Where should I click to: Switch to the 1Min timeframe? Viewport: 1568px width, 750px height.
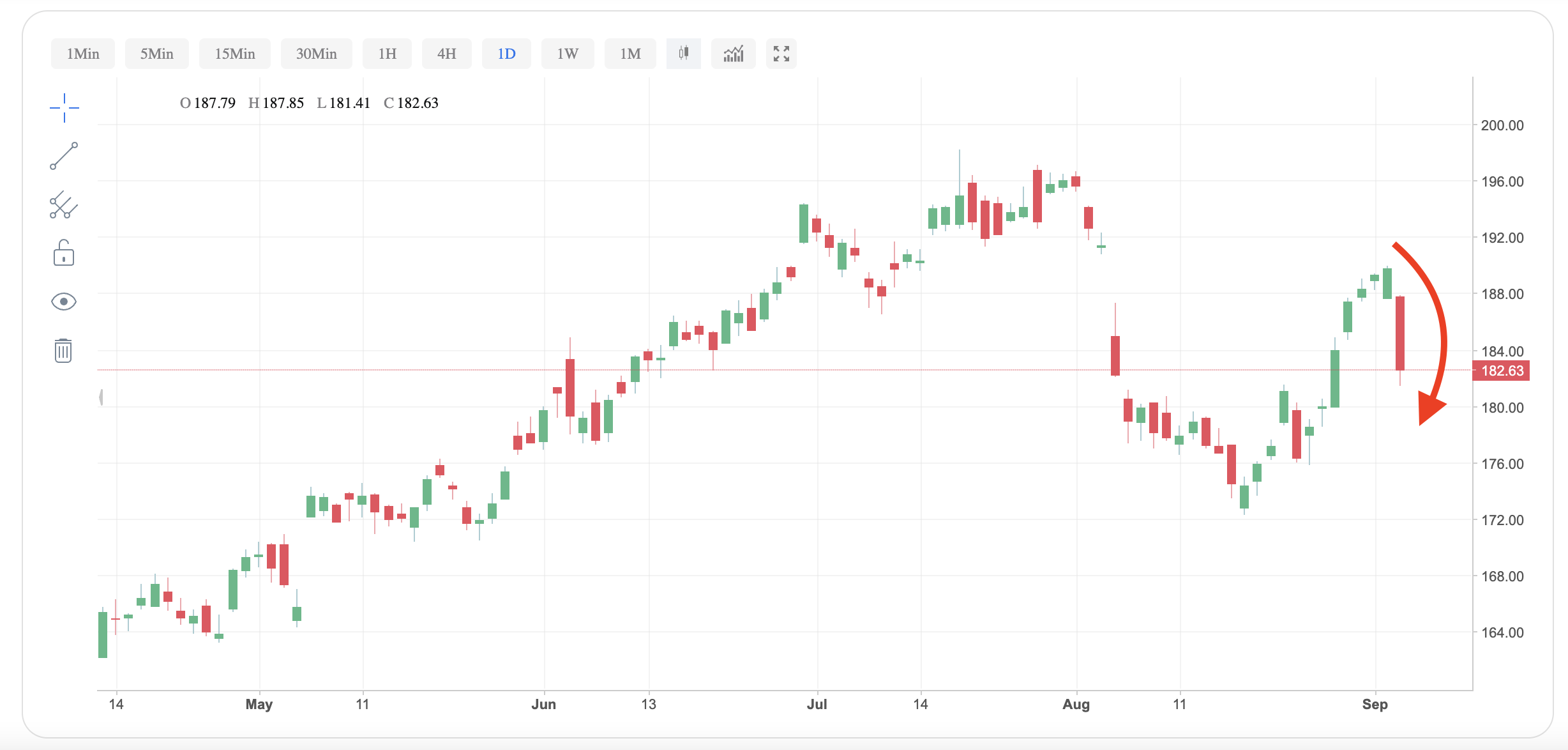point(83,54)
